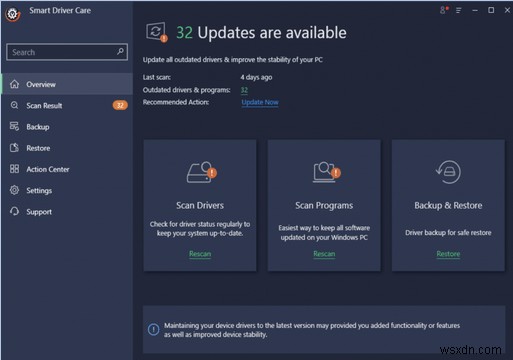Screen dimensions: 513x360
Task: Click Restore link under Backup & Restore
Action: pyautogui.click(x=448, y=254)
